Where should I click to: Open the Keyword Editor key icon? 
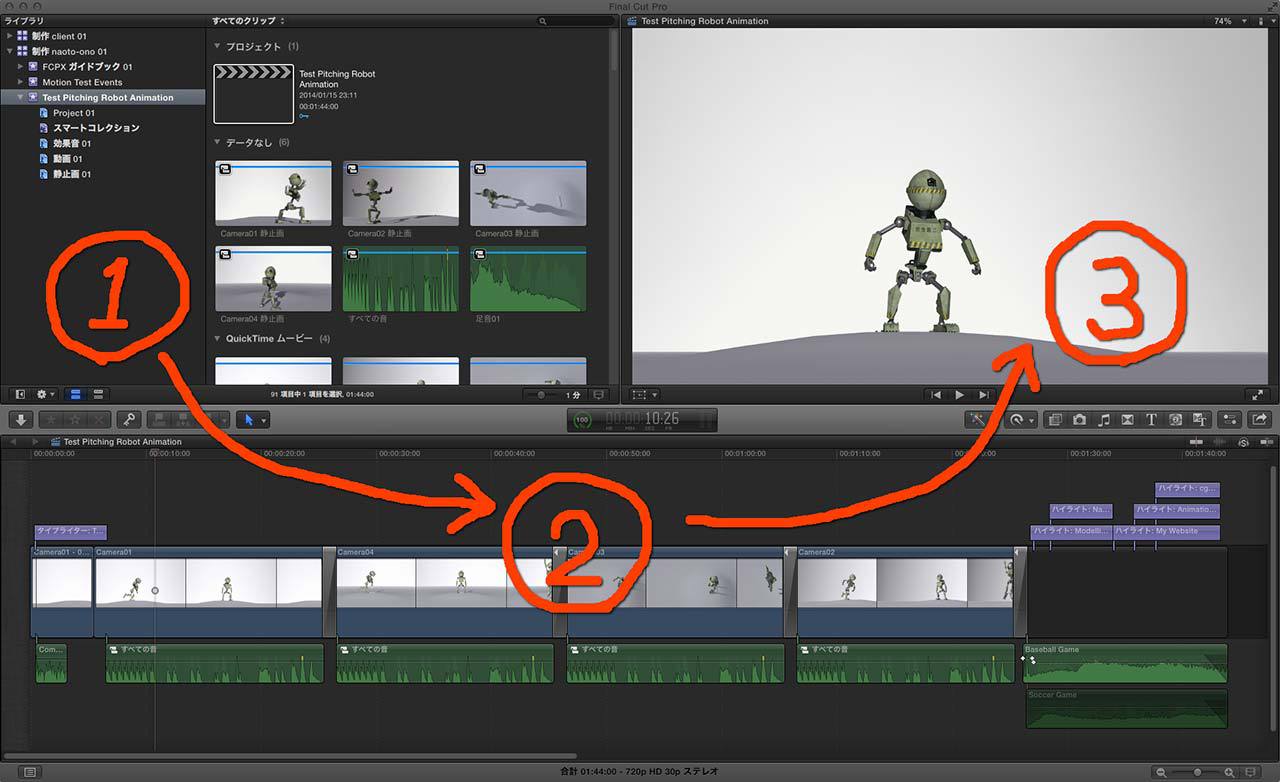(128, 420)
